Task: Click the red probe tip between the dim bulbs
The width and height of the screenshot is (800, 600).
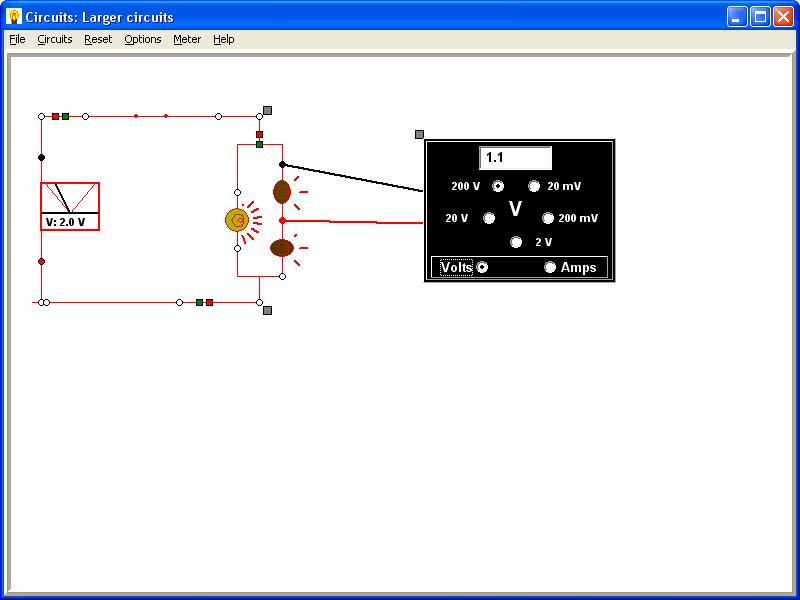Action: [282, 220]
